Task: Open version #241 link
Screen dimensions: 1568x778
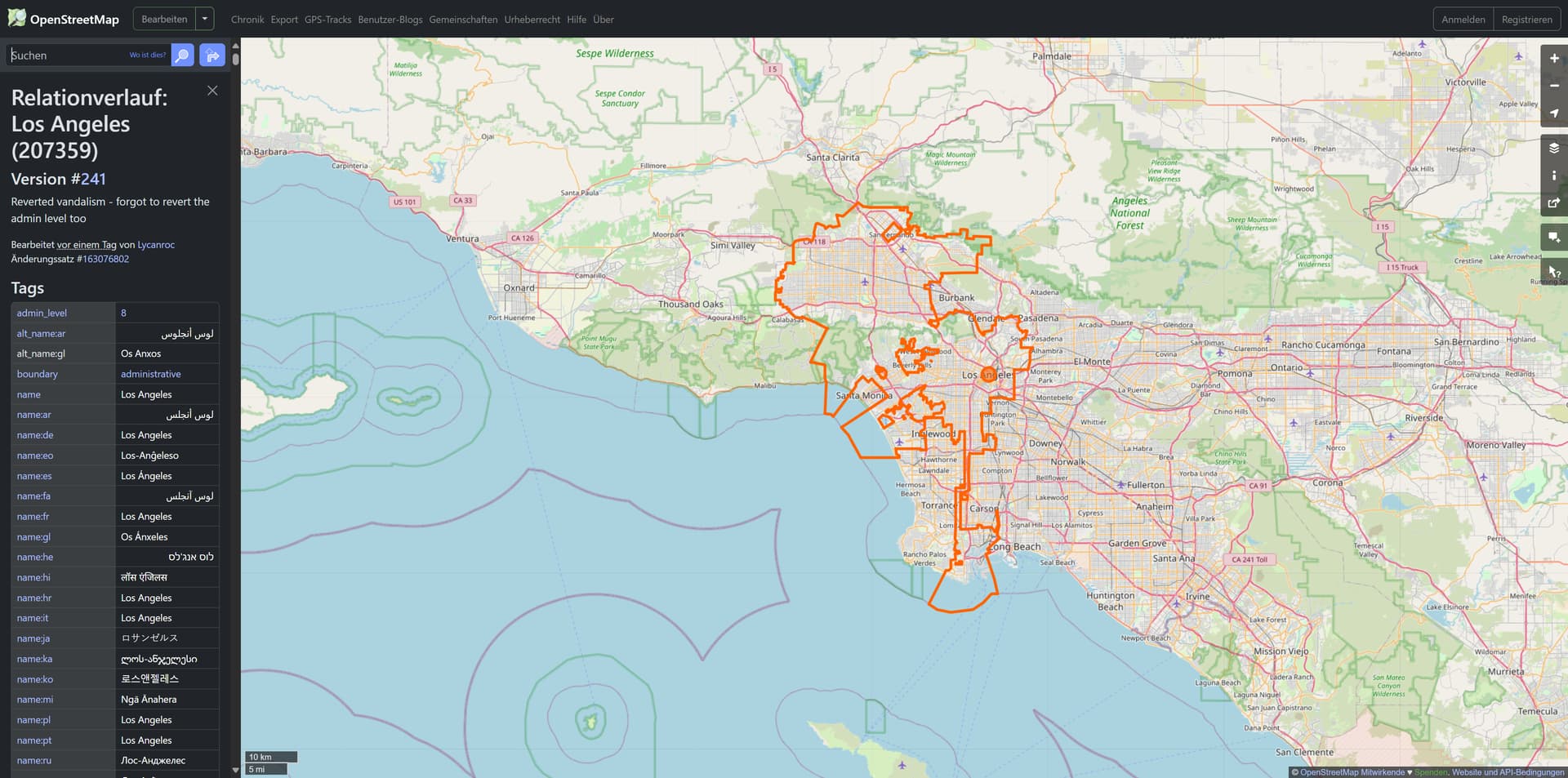Action: coord(93,179)
